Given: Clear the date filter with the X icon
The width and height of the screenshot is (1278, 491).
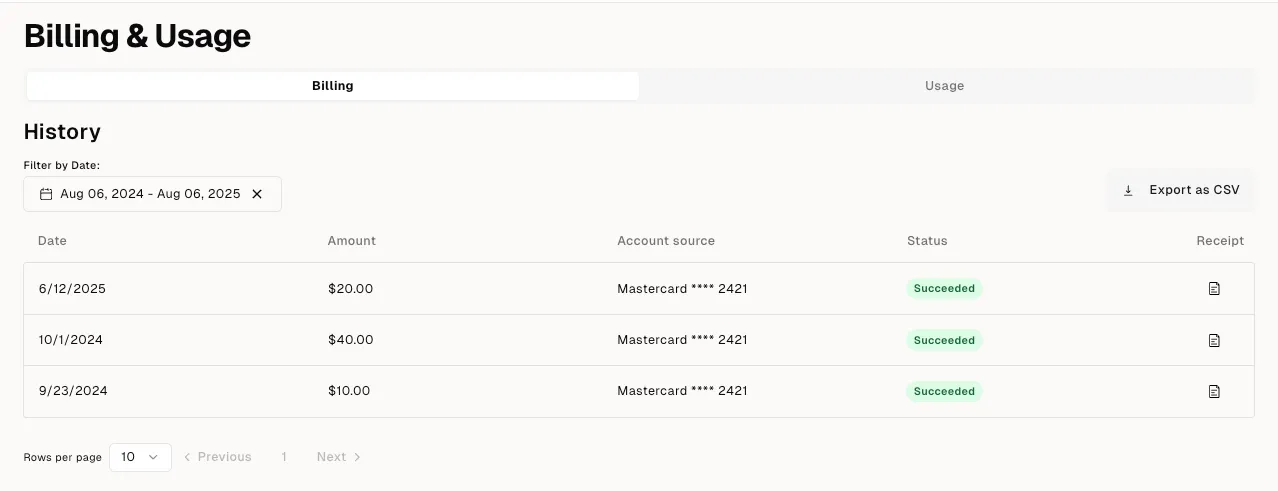Looking at the screenshot, I should [x=257, y=194].
